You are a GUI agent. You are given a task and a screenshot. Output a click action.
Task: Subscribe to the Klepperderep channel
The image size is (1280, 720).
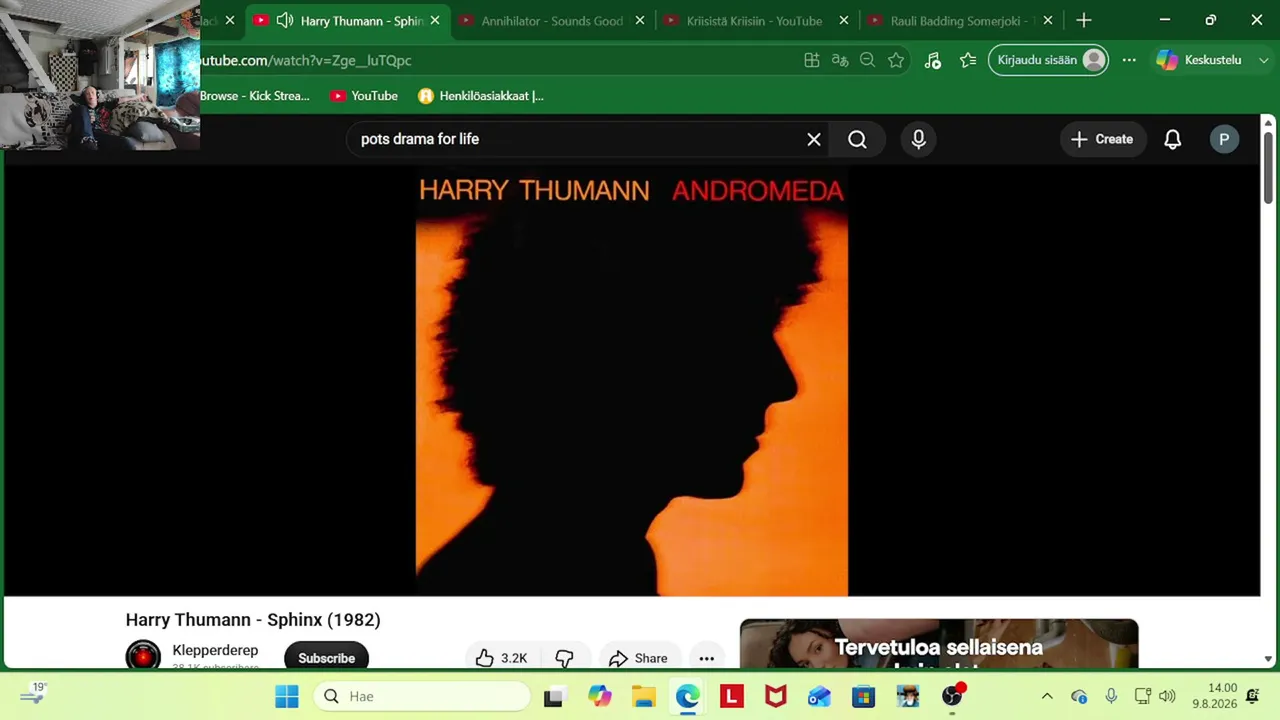[326, 657]
